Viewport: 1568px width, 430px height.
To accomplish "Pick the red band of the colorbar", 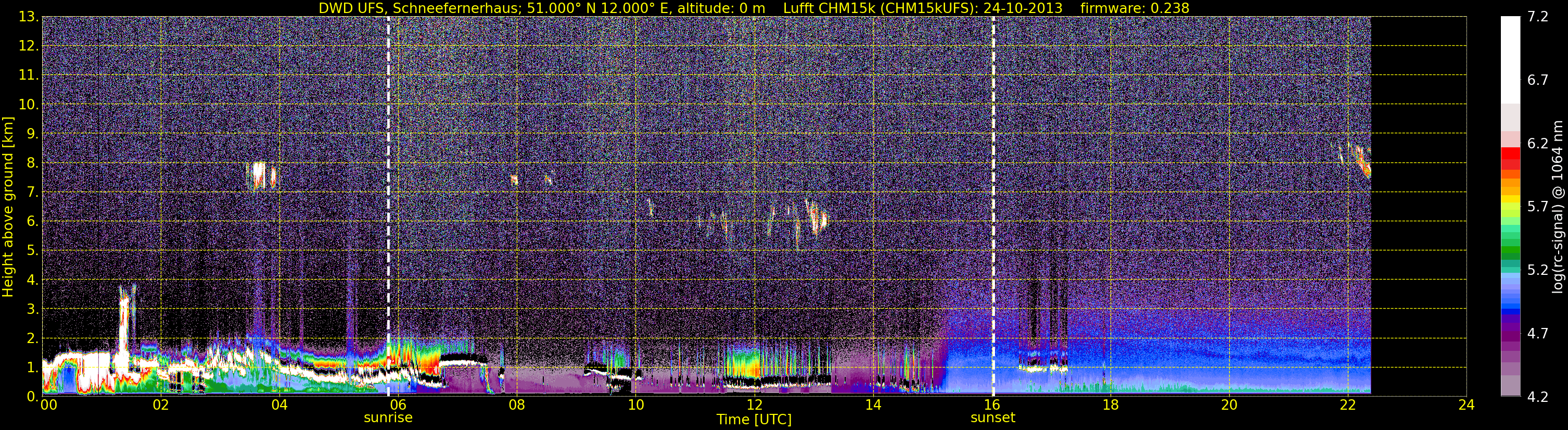I will (1510, 158).
